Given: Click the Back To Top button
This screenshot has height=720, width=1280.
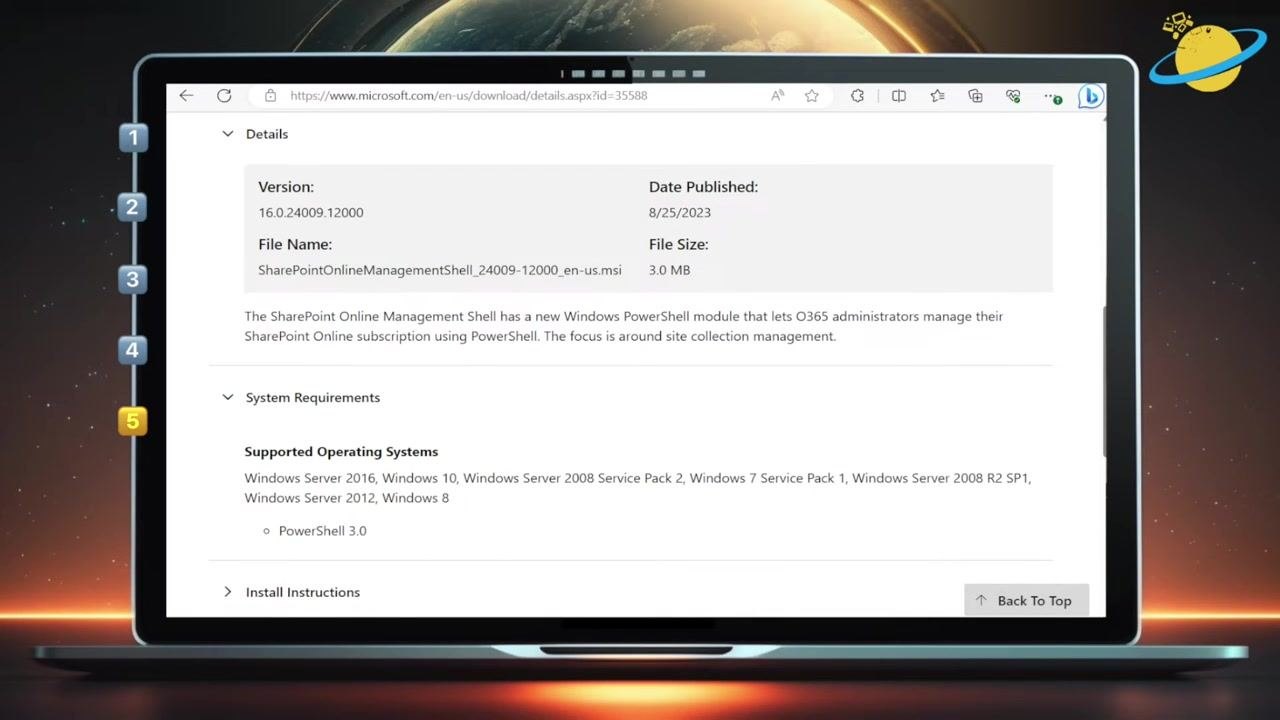Looking at the screenshot, I should [1026, 600].
